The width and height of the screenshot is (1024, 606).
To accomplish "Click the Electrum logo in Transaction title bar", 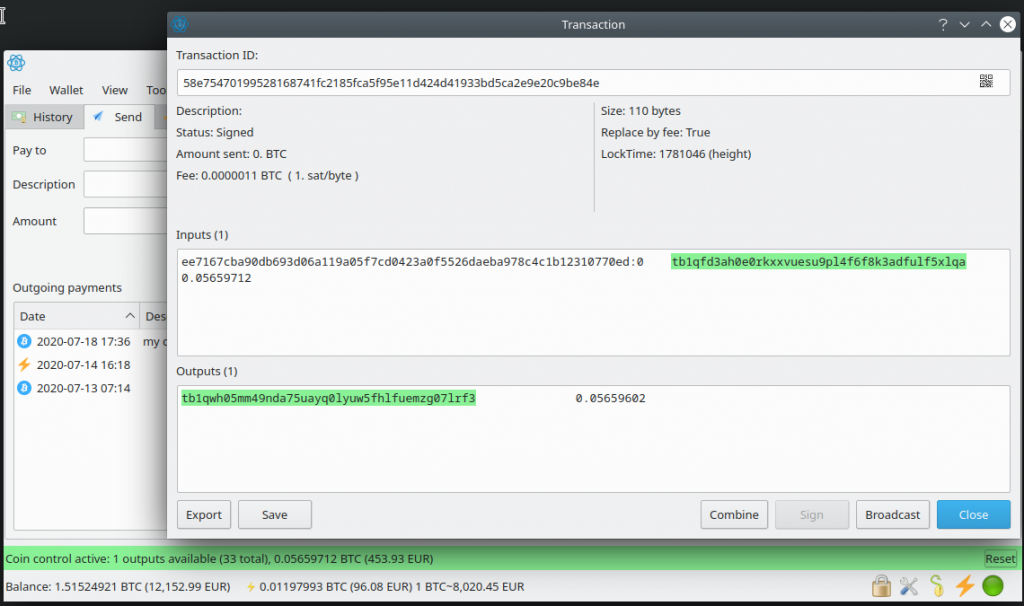I will pos(180,25).
